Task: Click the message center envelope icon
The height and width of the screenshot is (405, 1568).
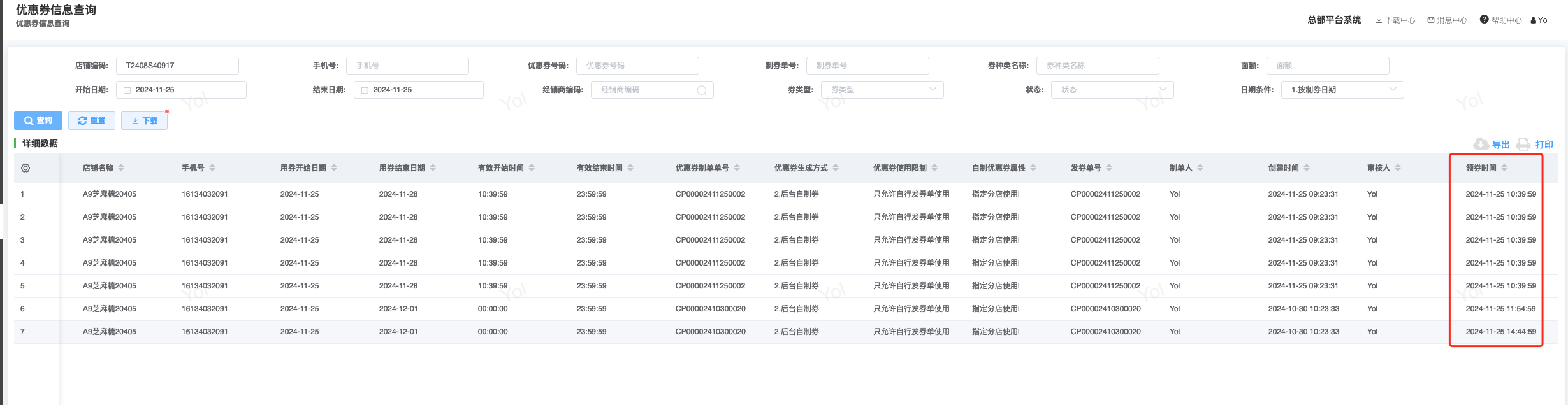Action: (x=1431, y=20)
